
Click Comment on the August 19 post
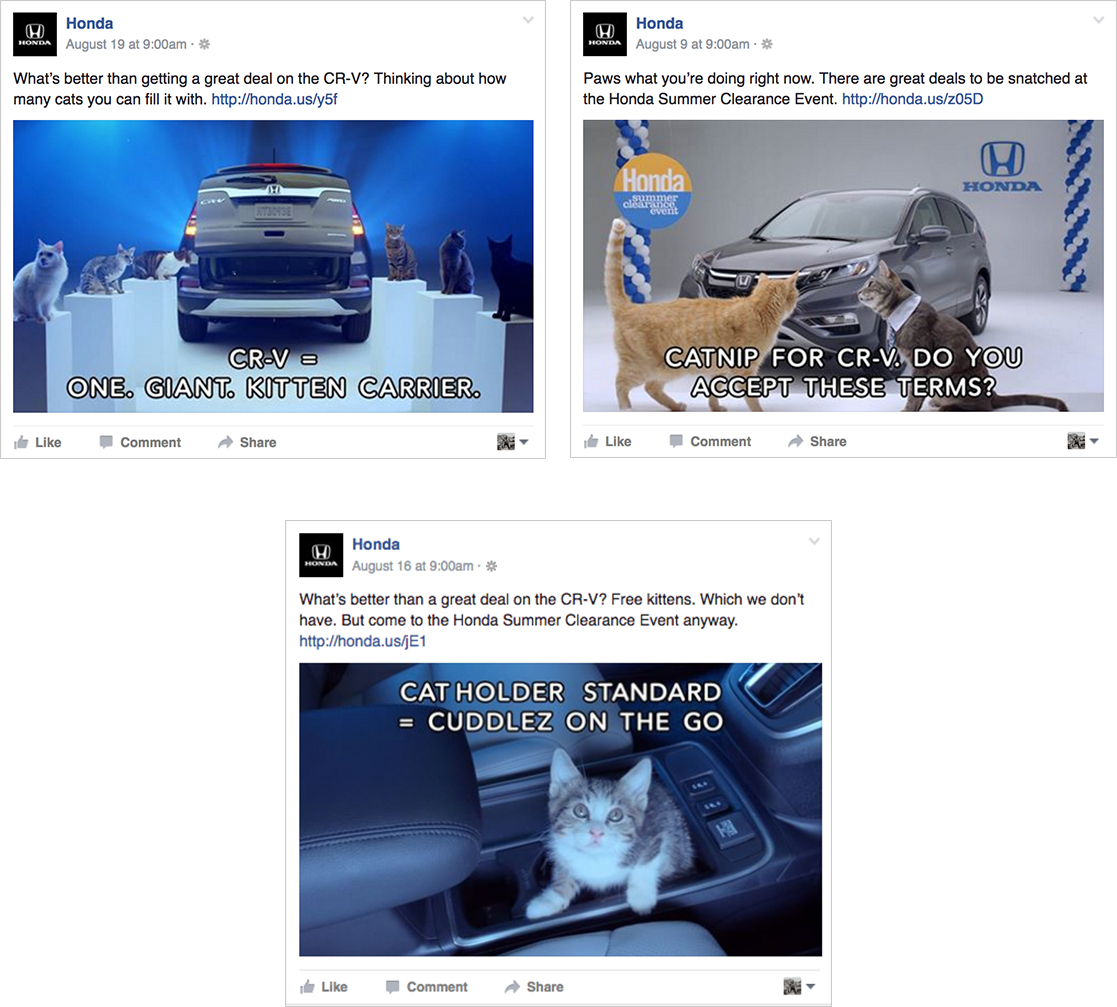(x=140, y=442)
